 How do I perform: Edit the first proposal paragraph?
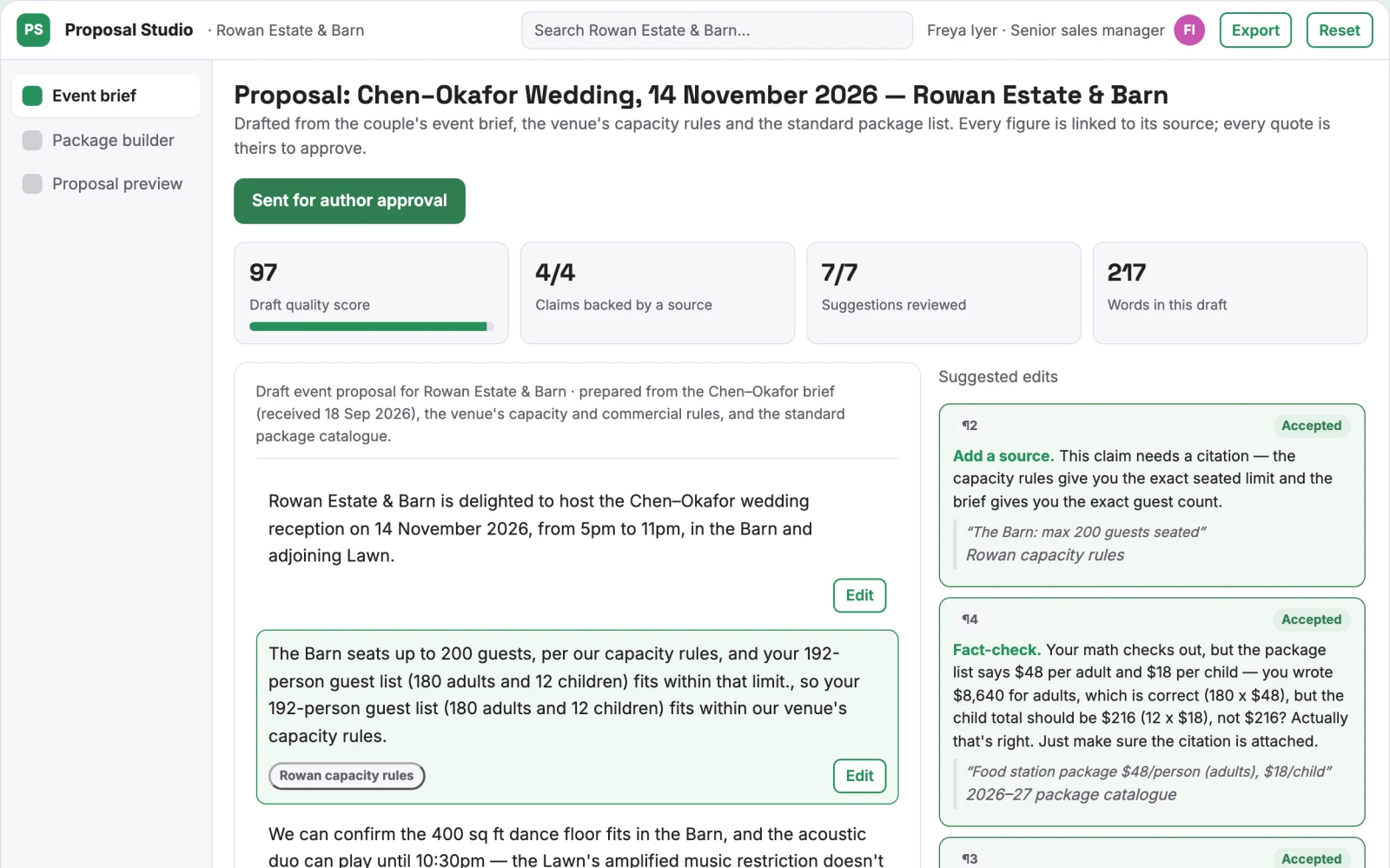[x=859, y=595]
